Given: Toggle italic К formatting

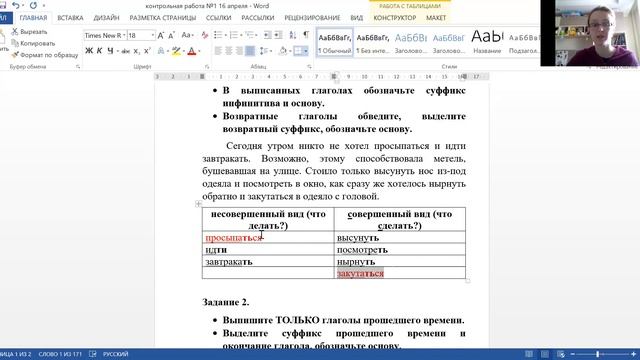Looking at the screenshot, I should tap(99, 51).
